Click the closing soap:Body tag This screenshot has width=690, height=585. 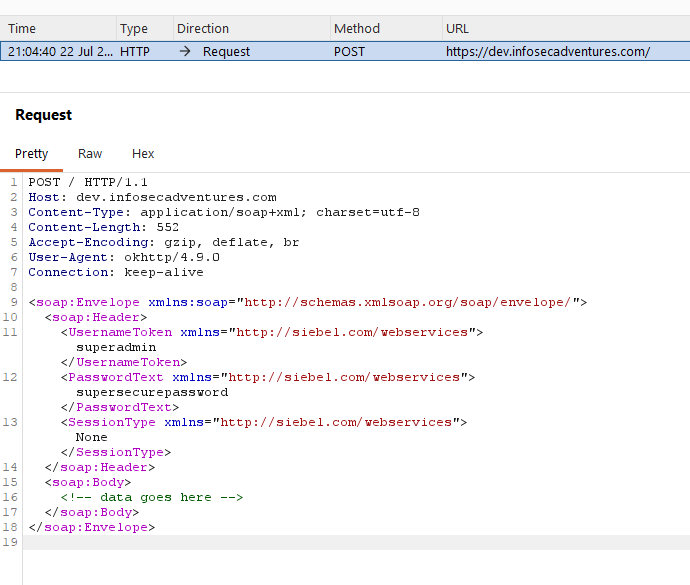(92, 512)
